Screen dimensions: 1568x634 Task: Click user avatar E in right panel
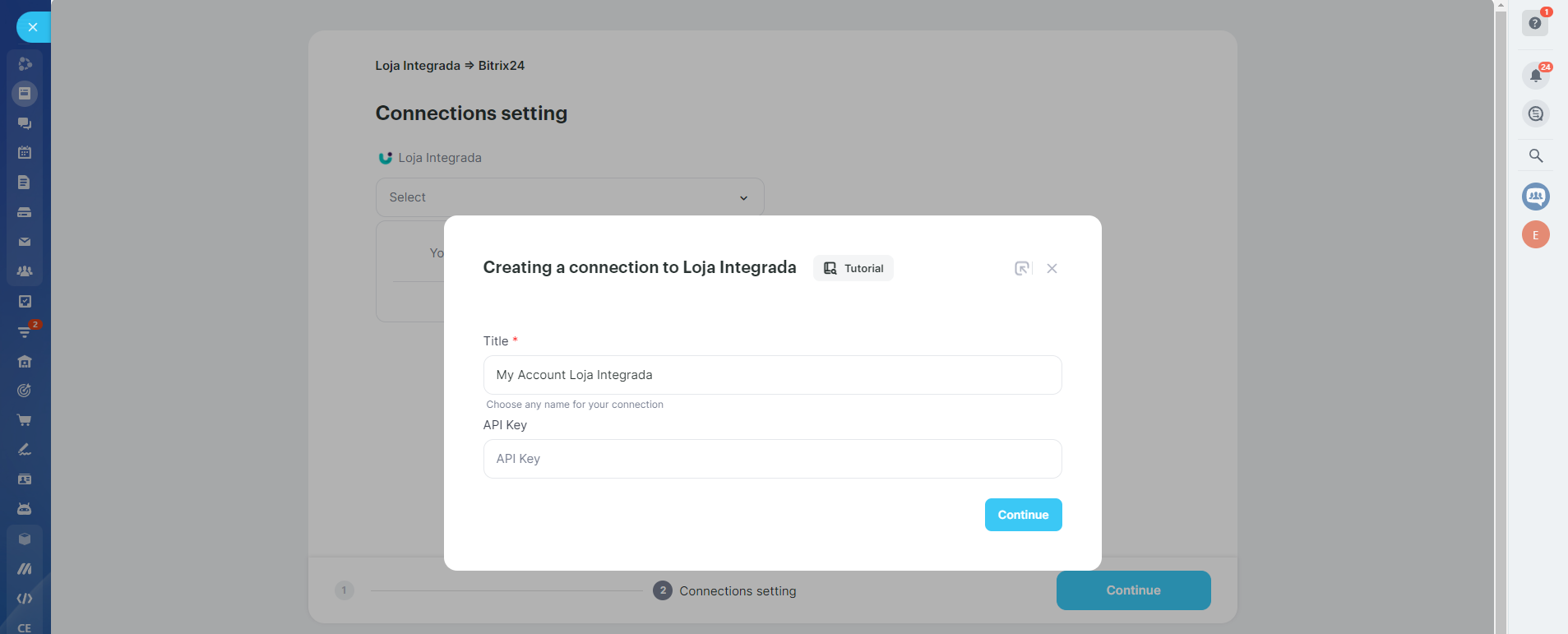coord(1535,235)
